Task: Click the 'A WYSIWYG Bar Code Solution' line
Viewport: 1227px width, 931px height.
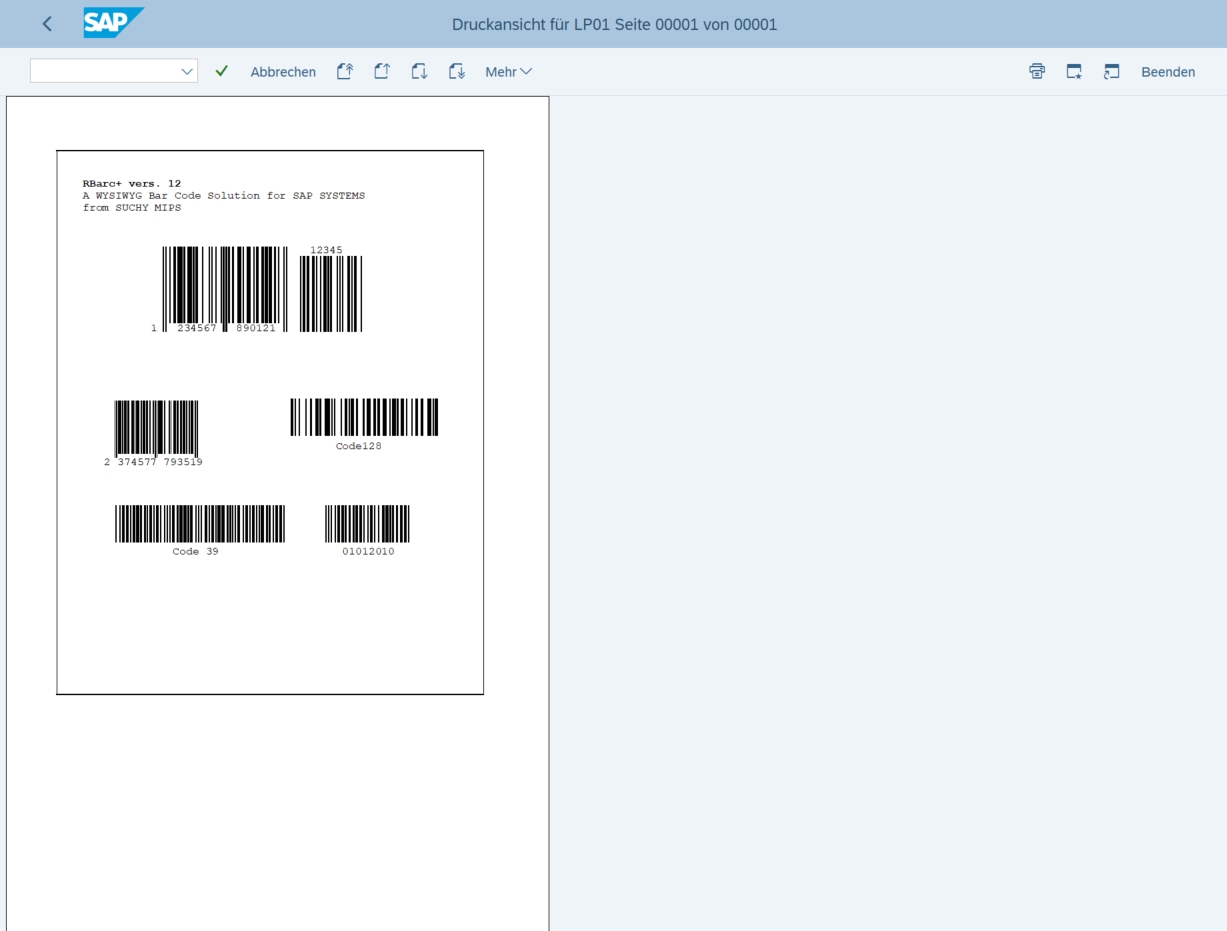Action: 224,196
